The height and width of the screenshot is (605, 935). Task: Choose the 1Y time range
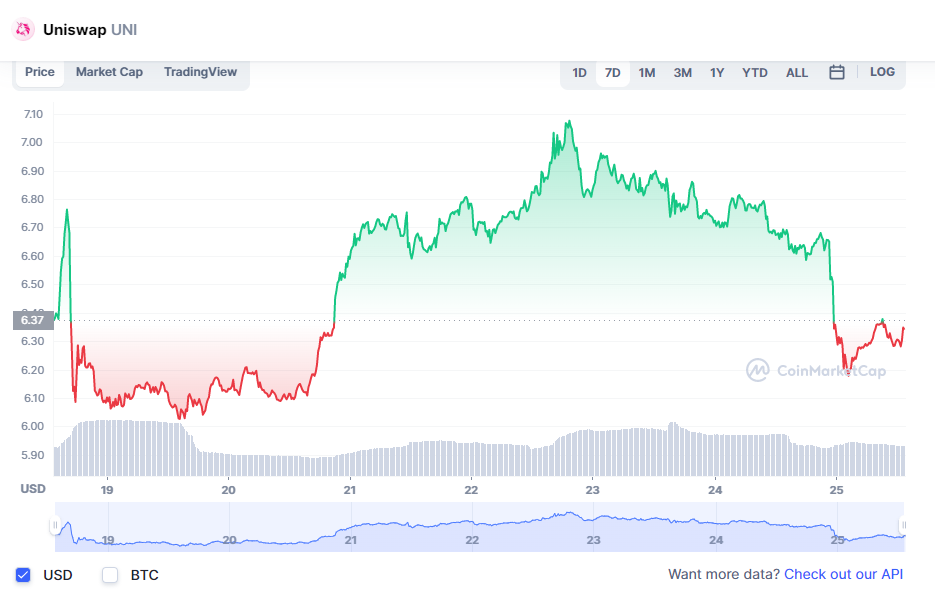point(717,73)
